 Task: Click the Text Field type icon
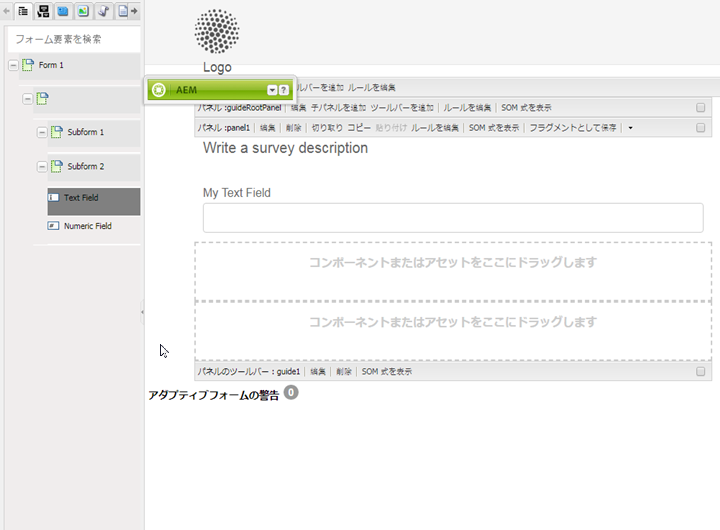pos(54,197)
